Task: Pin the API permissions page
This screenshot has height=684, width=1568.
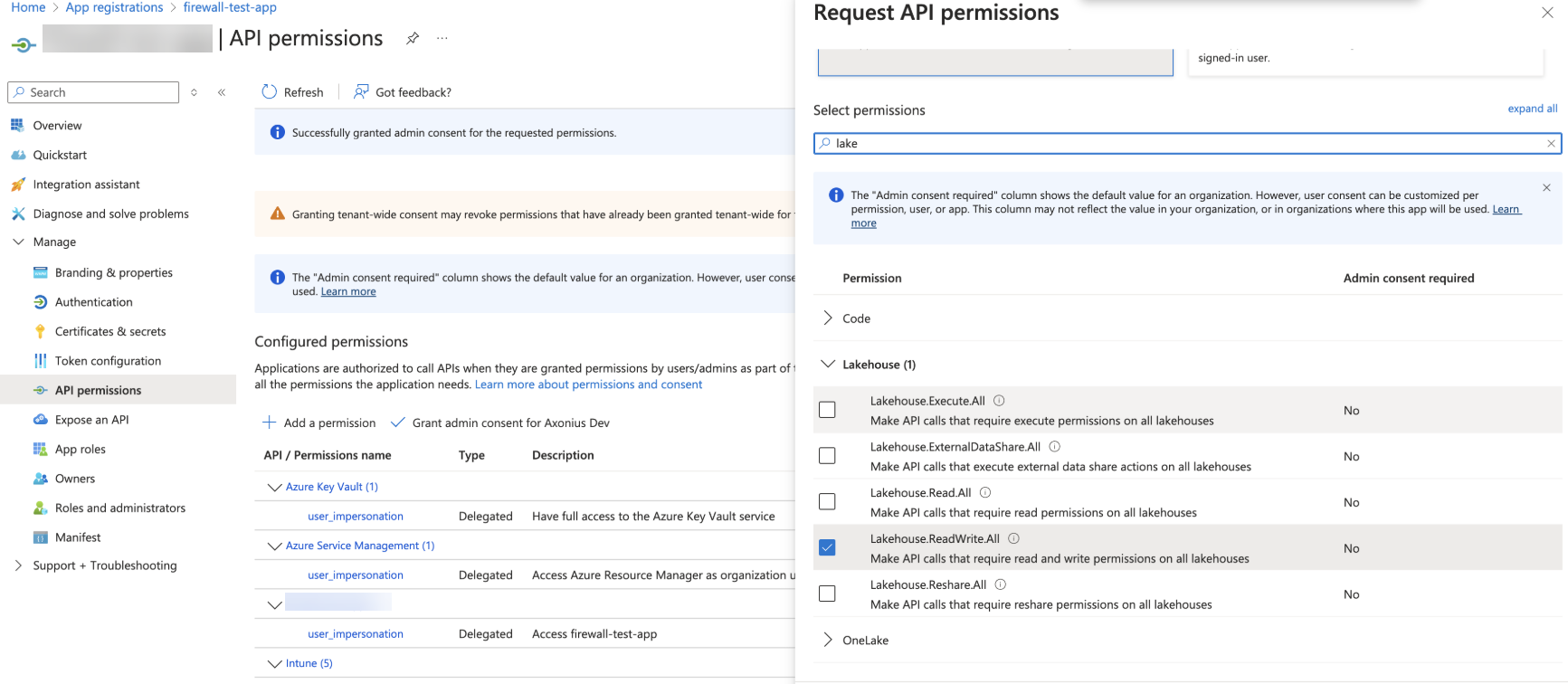Action: click(413, 38)
